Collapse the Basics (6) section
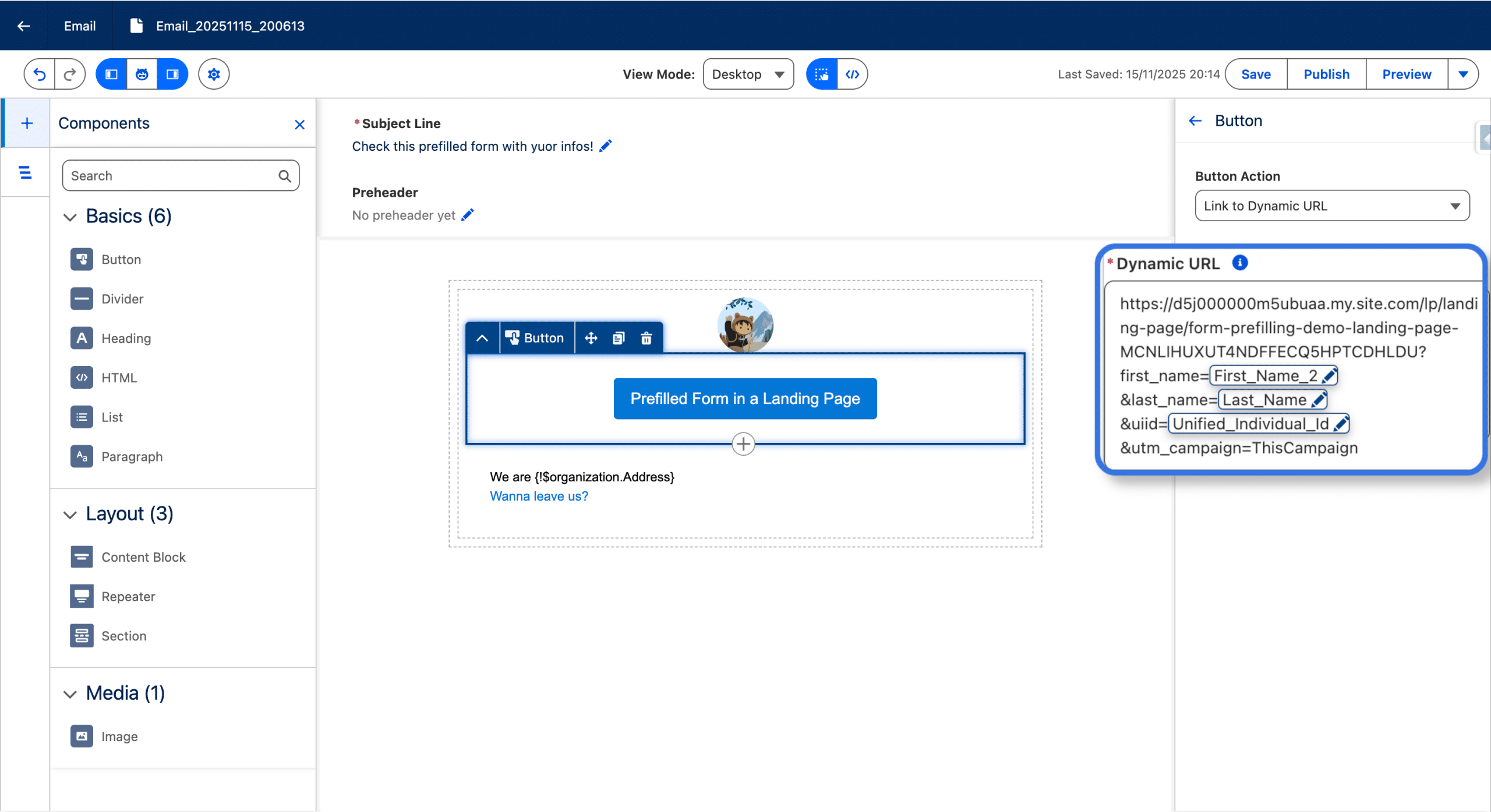Screen dimensions: 1491x812 coord(70,217)
